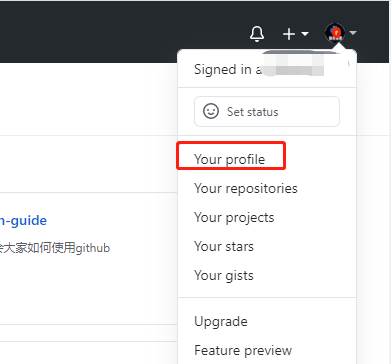Select Your profile menu entry
The width and height of the screenshot is (391, 364).
(x=230, y=159)
